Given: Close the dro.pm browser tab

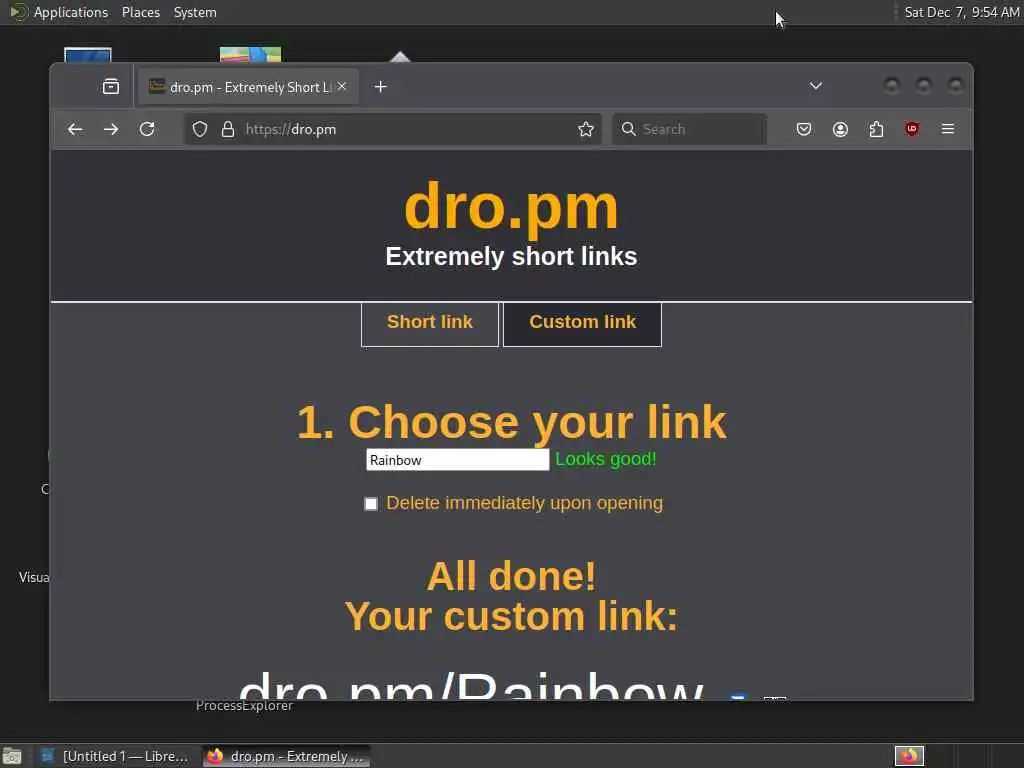Looking at the screenshot, I should pyautogui.click(x=342, y=86).
